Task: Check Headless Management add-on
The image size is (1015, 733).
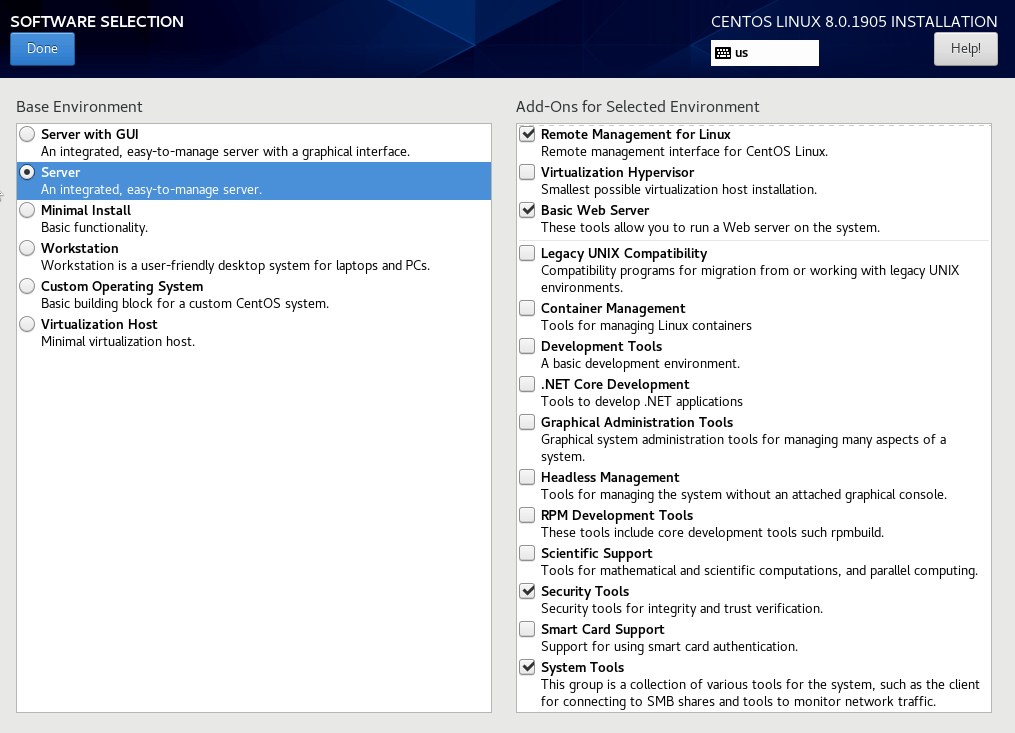Action: coord(528,477)
